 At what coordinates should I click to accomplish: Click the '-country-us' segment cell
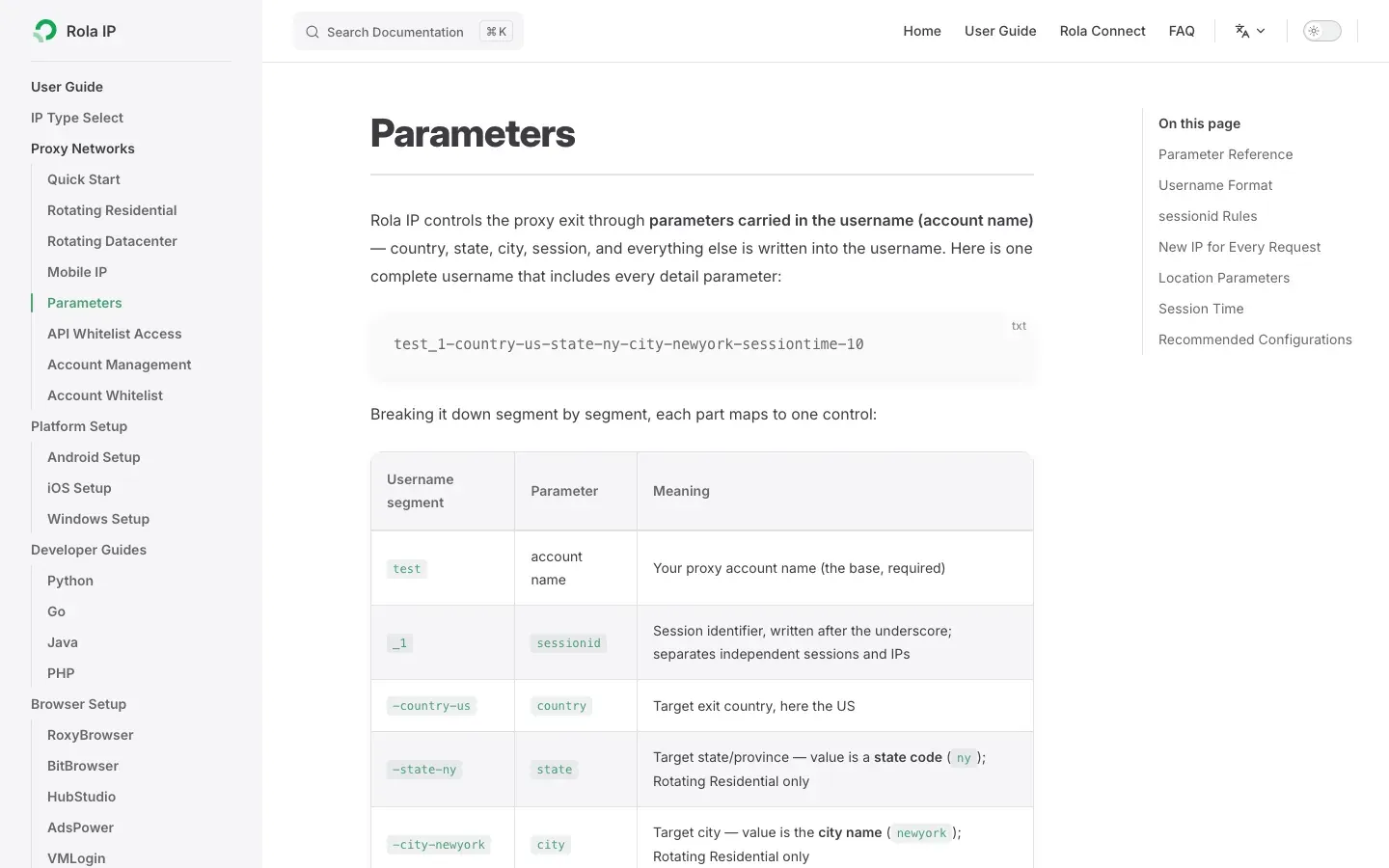[x=432, y=706]
